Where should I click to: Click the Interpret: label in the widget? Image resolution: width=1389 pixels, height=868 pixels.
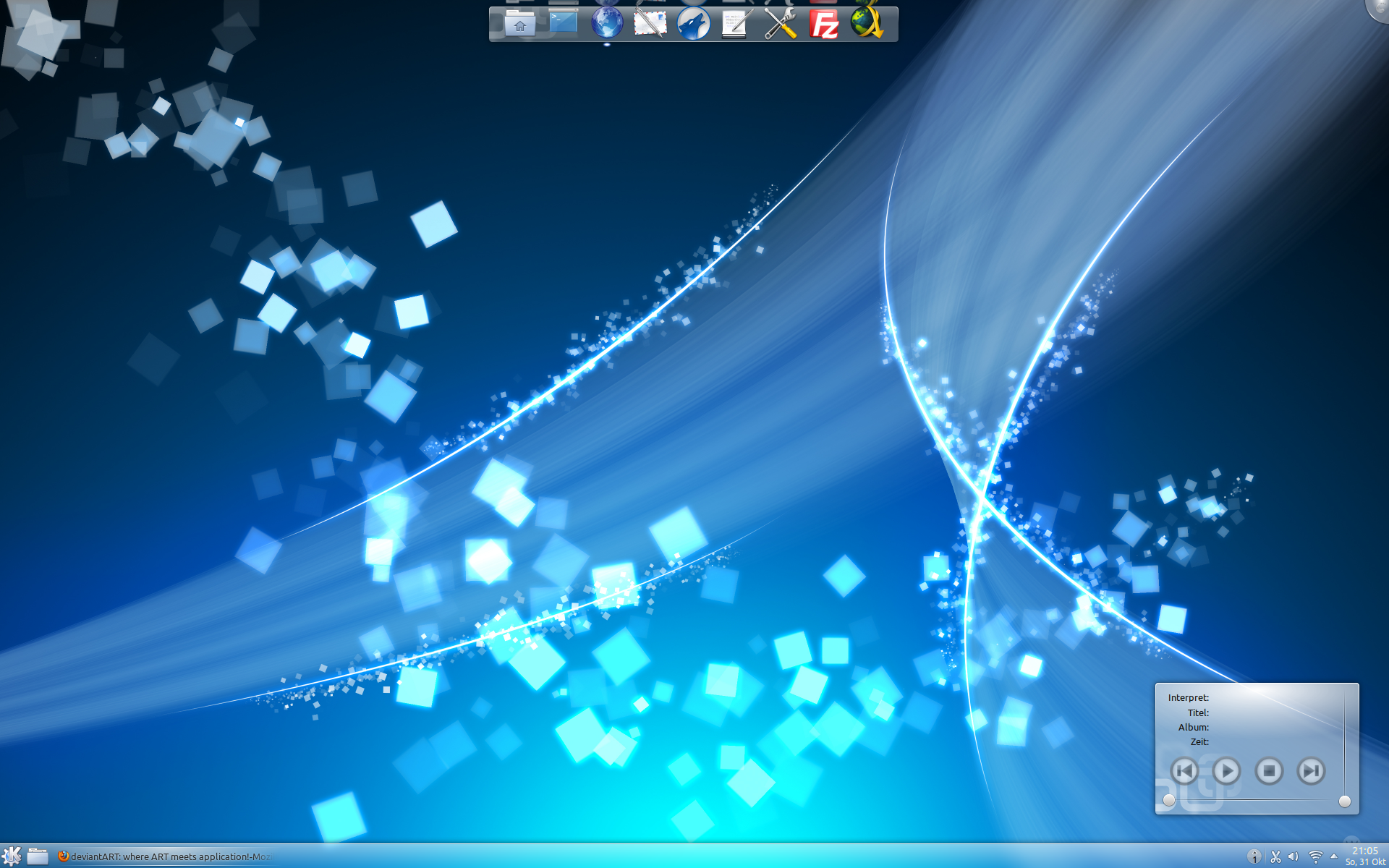(1189, 698)
